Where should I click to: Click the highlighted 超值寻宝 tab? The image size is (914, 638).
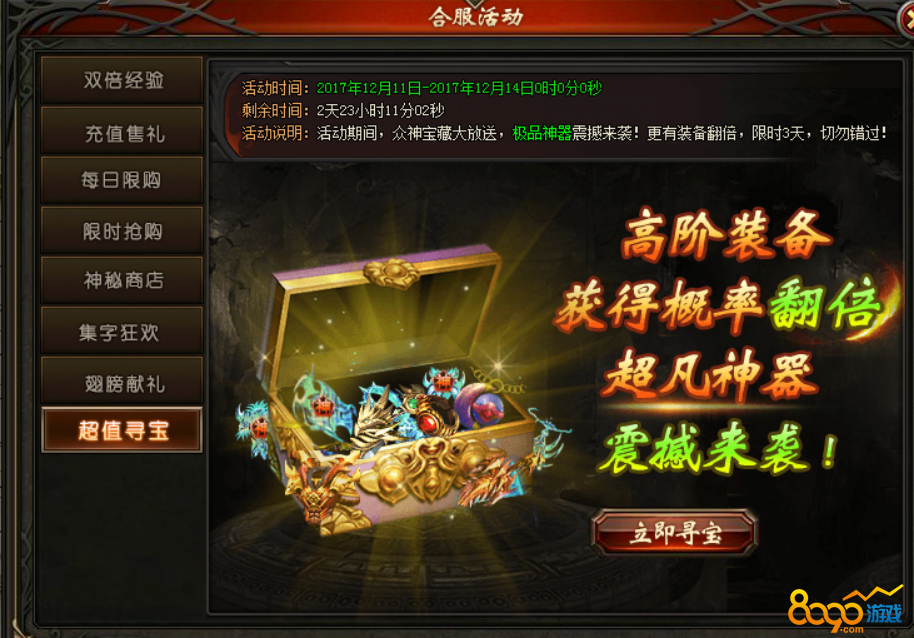(122, 430)
